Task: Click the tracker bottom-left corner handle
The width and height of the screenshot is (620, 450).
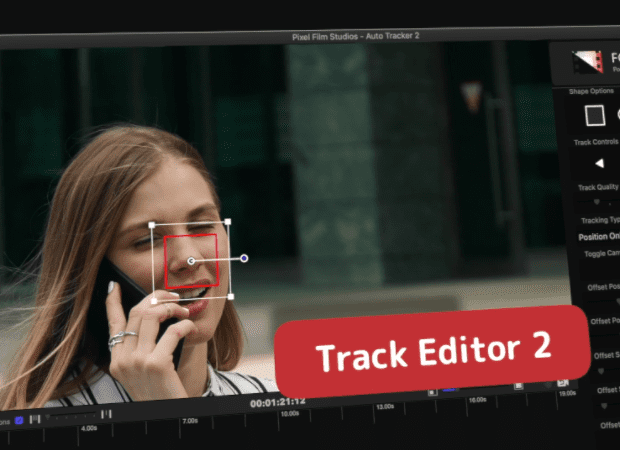Action: tap(154, 301)
